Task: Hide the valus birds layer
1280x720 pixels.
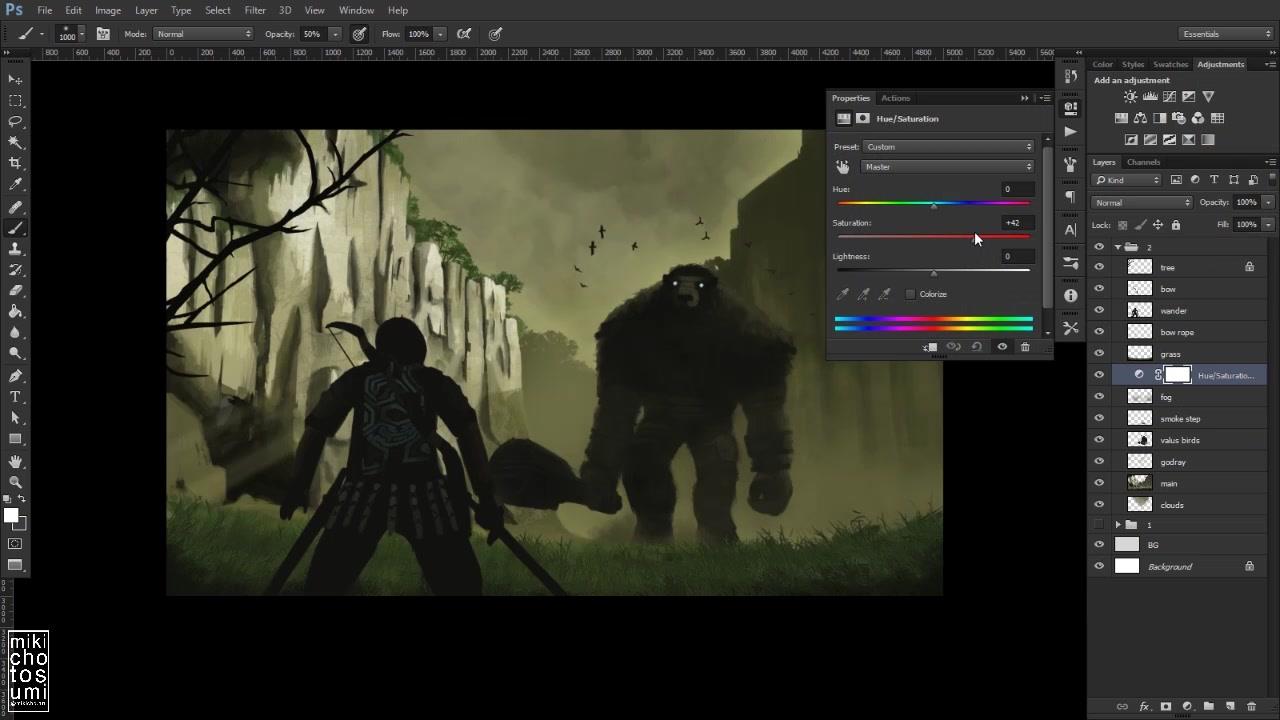Action: [x=1099, y=440]
